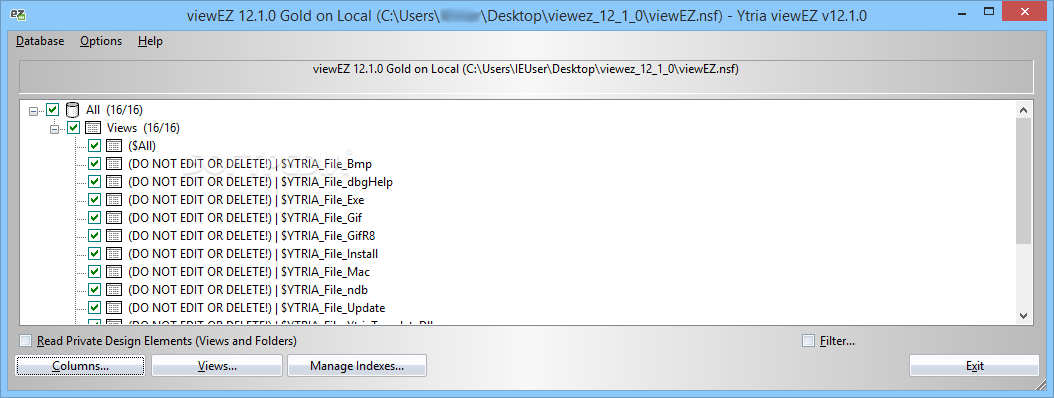The image size is (1054, 398).
Task: Select the $YTRIA_File_Mac row text
Action: coord(249,272)
